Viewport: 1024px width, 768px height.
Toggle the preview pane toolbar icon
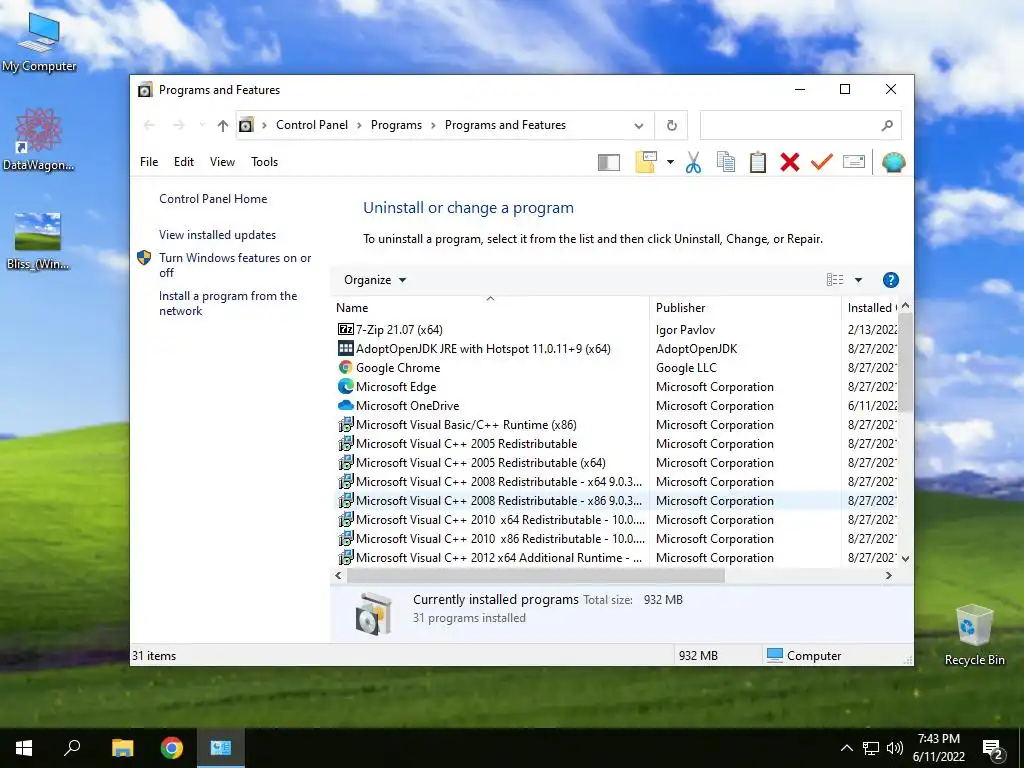[609, 162]
